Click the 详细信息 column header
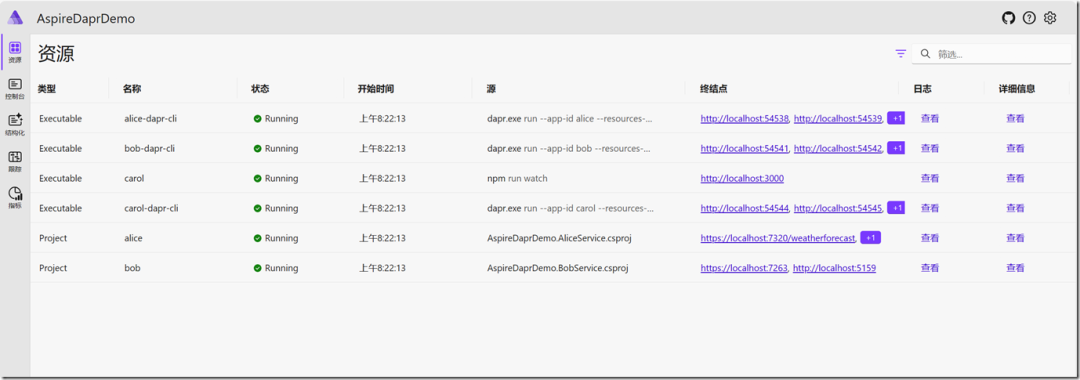Viewport: 1080px width, 380px height. pyautogui.click(x=1017, y=89)
